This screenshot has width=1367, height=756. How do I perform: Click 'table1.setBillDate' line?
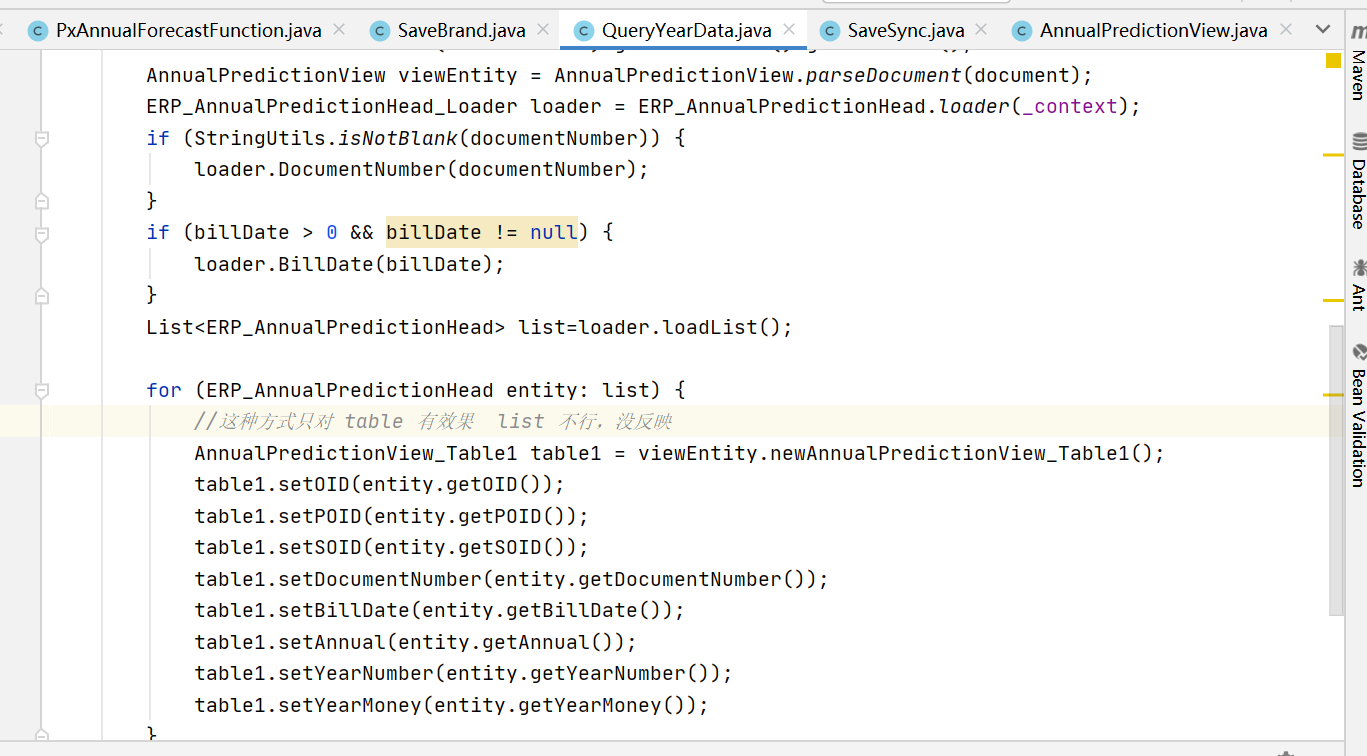(x=440, y=610)
